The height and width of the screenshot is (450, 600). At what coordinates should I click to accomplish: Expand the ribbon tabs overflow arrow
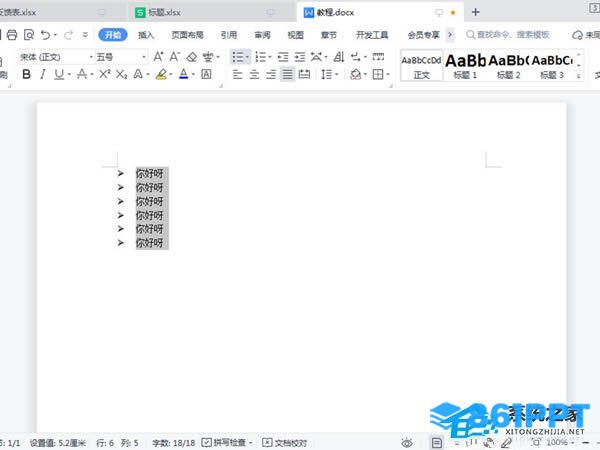point(451,35)
